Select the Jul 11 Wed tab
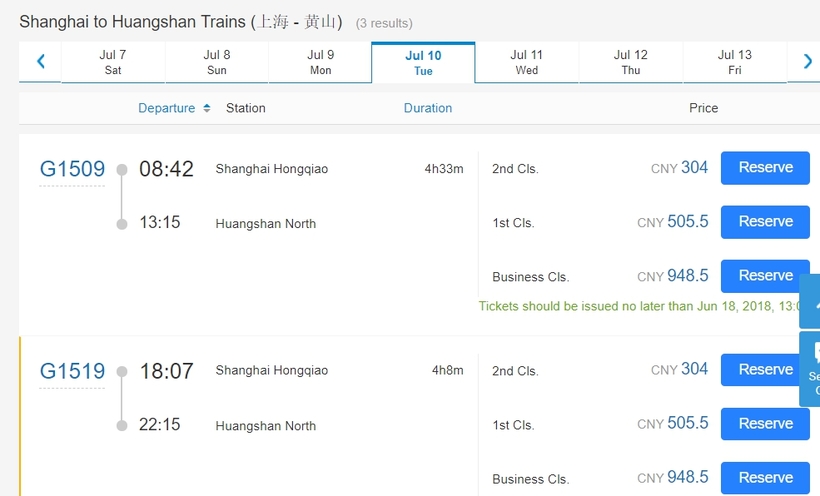Image resolution: width=820 pixels, height=496 pixels. tap(527, 62)
